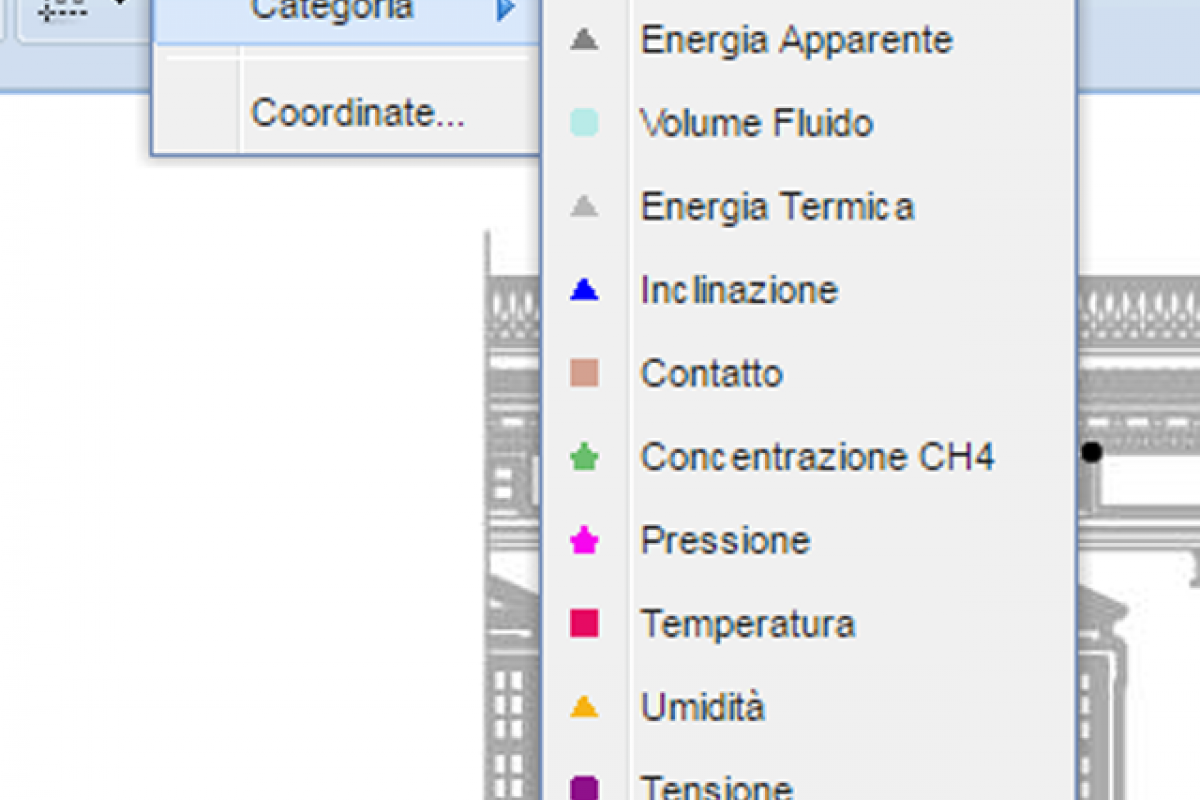The height and width of the screenshot is (800, 1200).
Task: Click the light cyan Volume Fluido square icon
Action: [584, 124]
